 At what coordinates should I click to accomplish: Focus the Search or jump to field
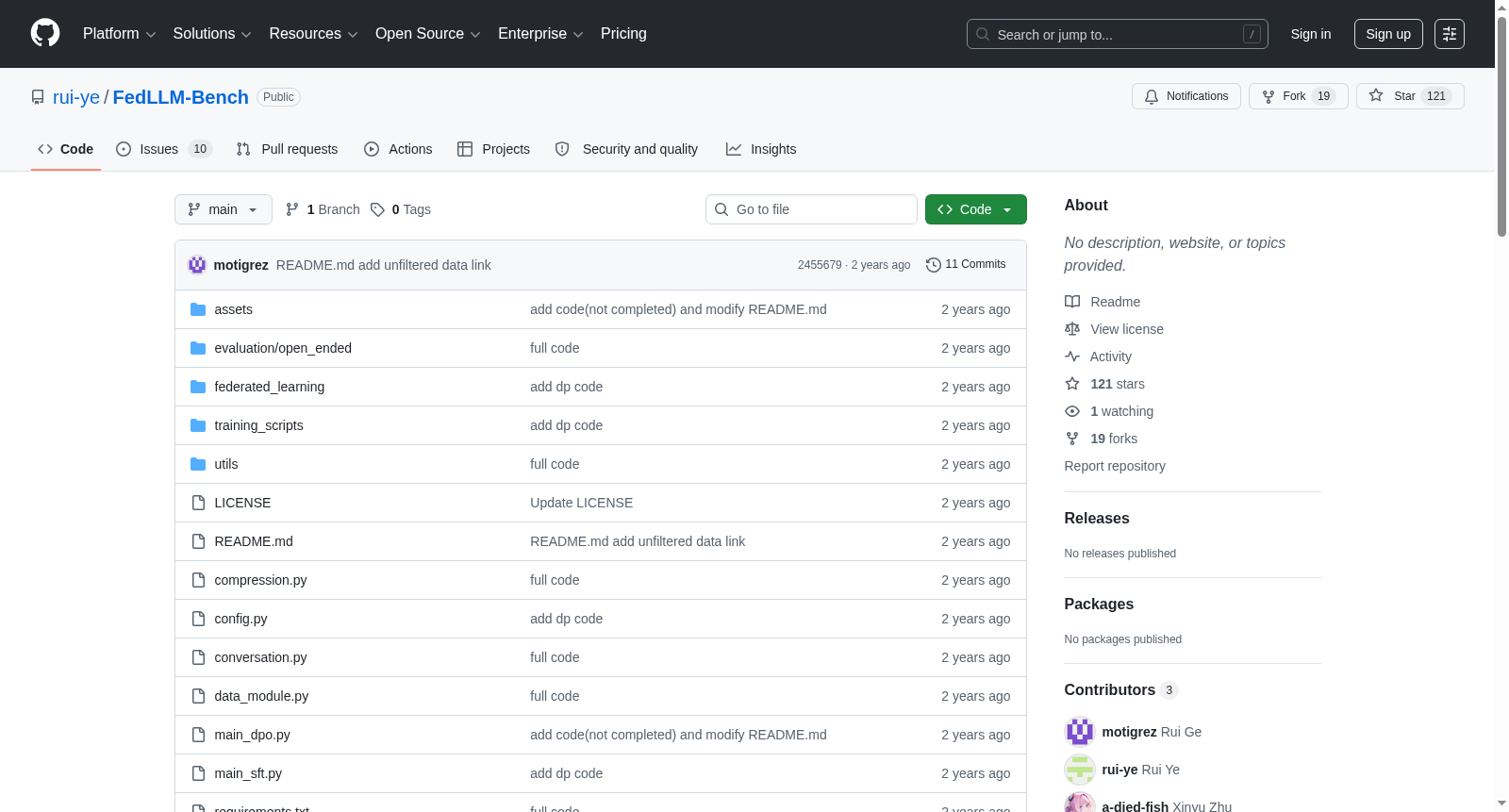1117,34
